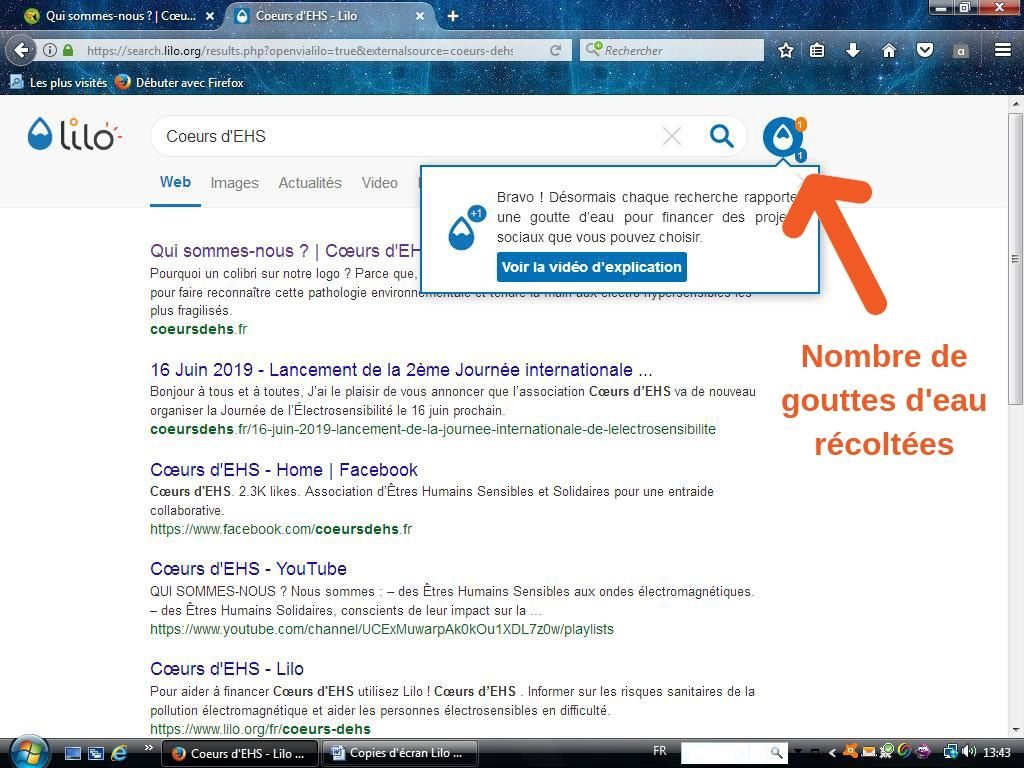Click the purple smiley face tray icon
This screenshot has width=1024, height=768.
[924, 752]
